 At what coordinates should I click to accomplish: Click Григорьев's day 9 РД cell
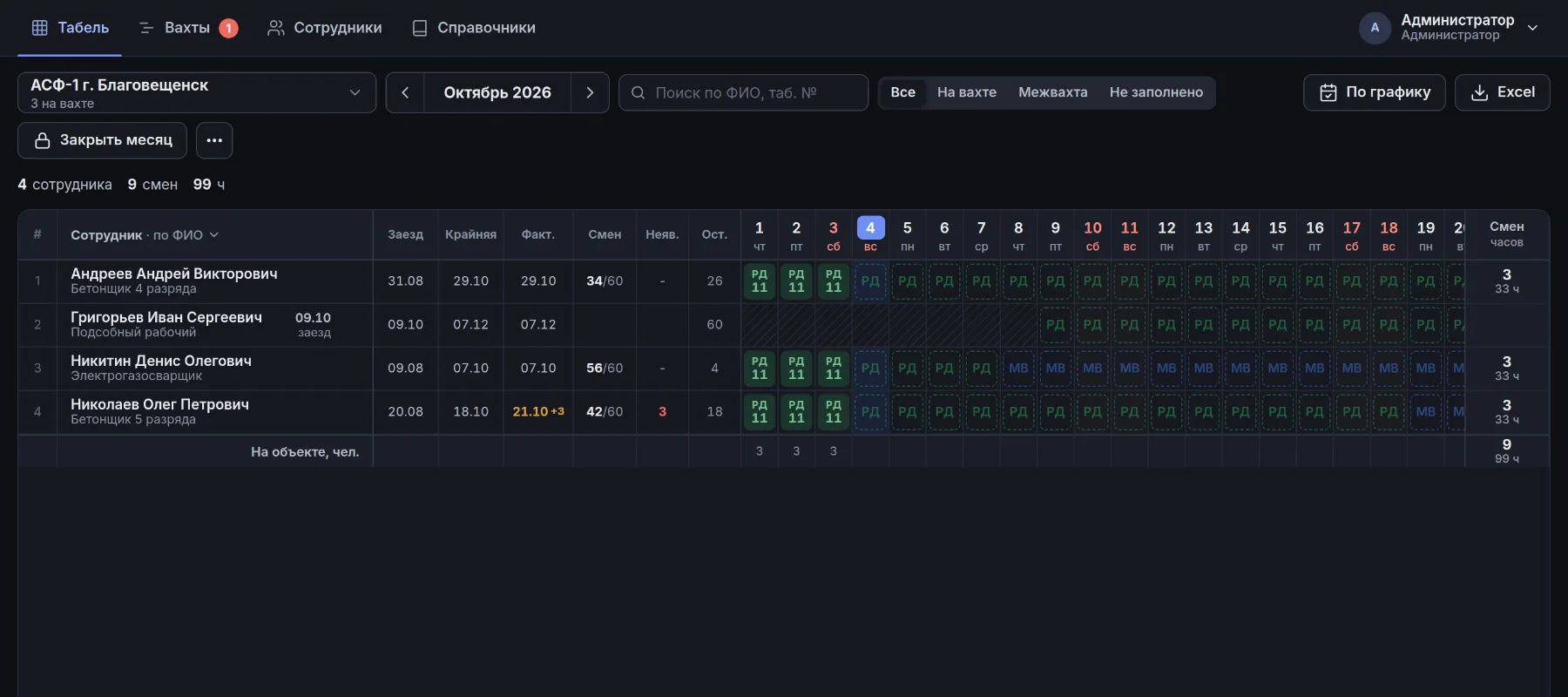click(x=1055, y=325)
